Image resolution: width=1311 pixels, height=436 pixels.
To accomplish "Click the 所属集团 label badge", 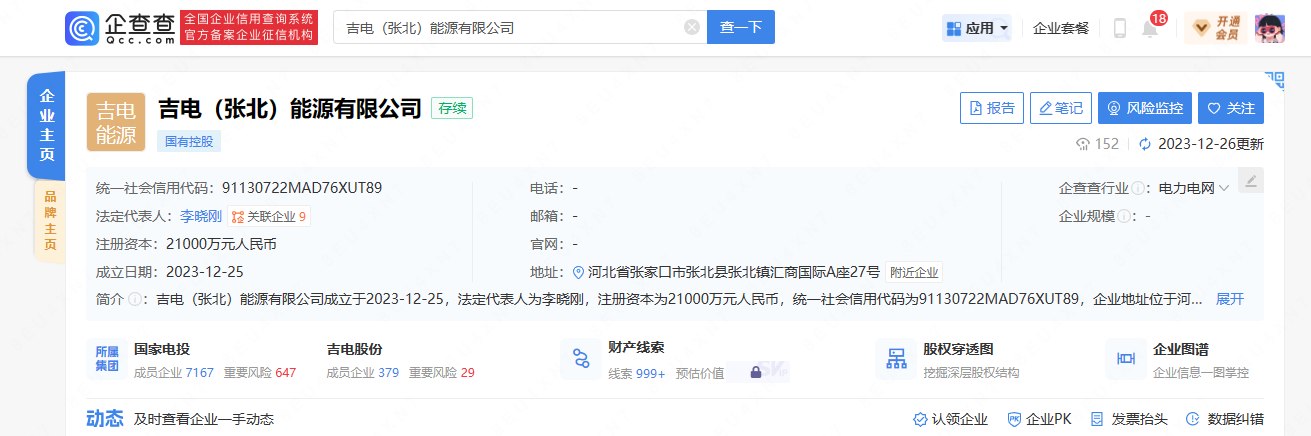I will tap(107, 358).
